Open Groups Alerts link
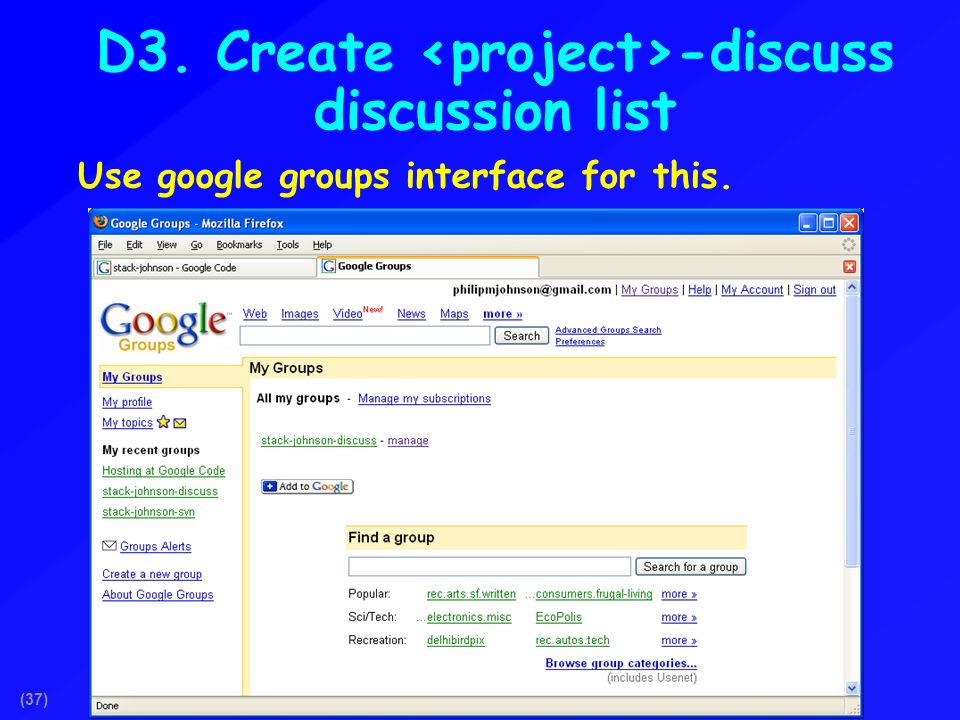This screenshot has width=960, height=720. pos(156,546)
